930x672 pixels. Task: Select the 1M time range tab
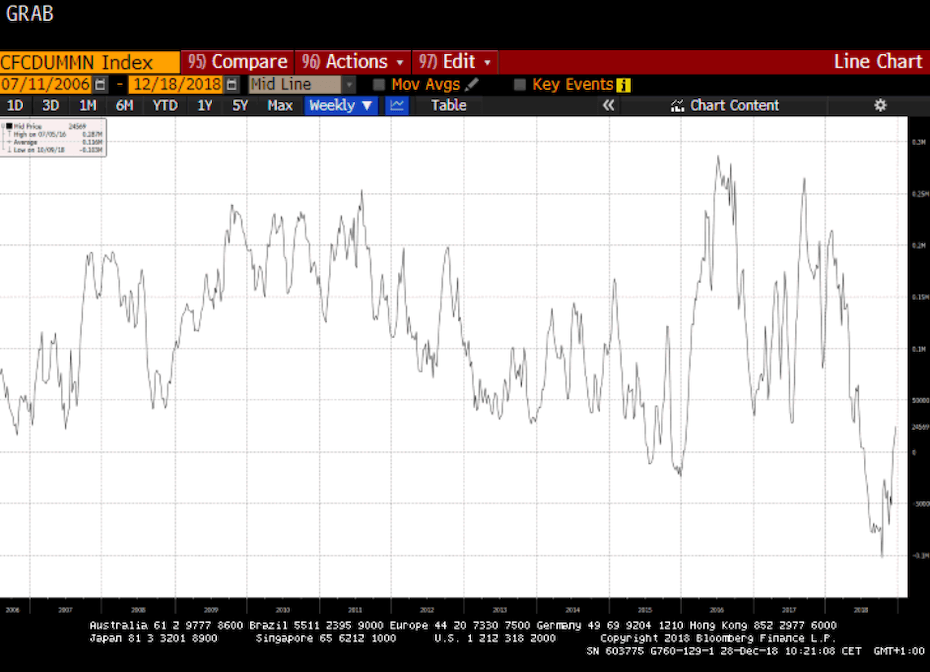(x=88, y=106)
